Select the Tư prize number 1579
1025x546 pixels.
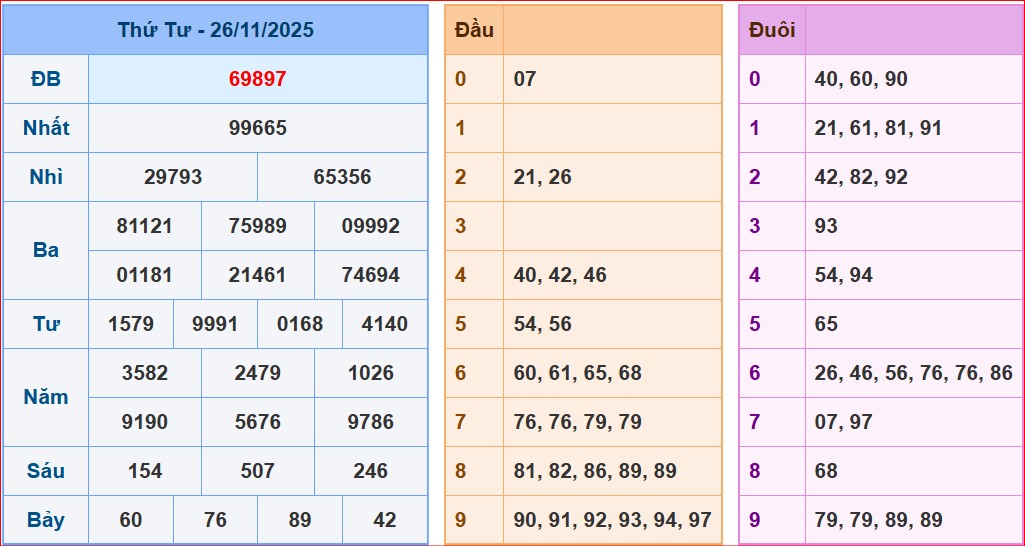(x=131, y=324)
